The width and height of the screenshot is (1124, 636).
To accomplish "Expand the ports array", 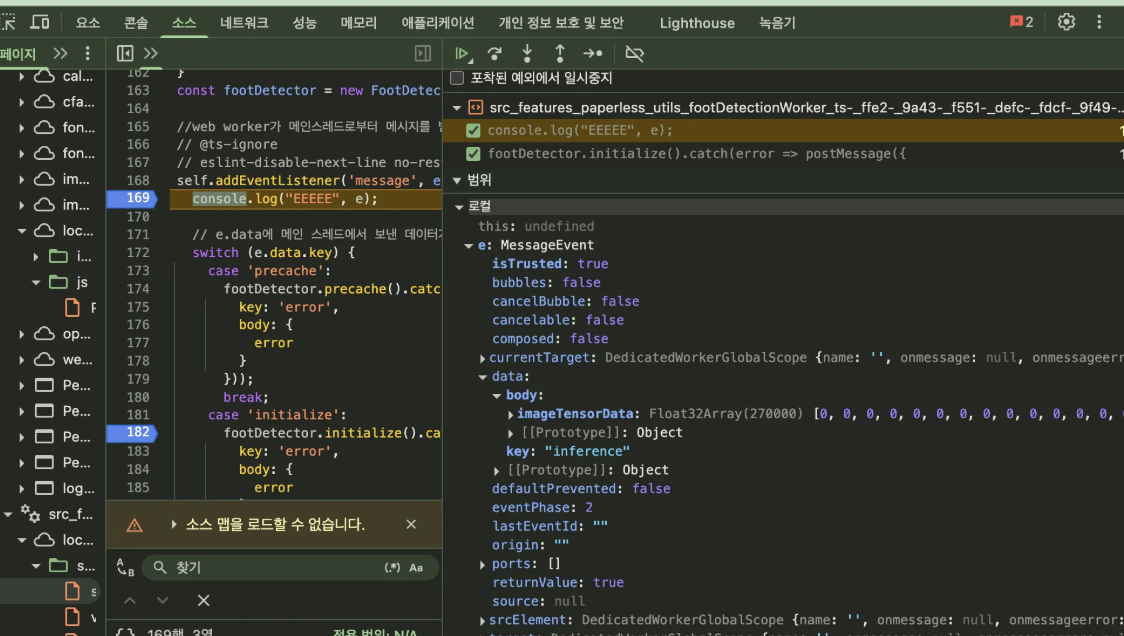I will pyautogui.click(x=482, y=564).
